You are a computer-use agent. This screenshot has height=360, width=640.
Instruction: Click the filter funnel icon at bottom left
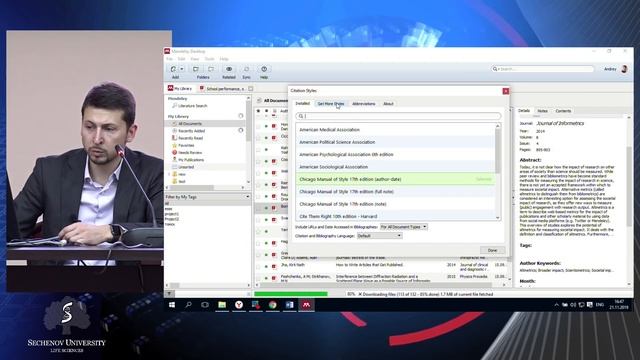pyautogui.click(x=169, y=294)
